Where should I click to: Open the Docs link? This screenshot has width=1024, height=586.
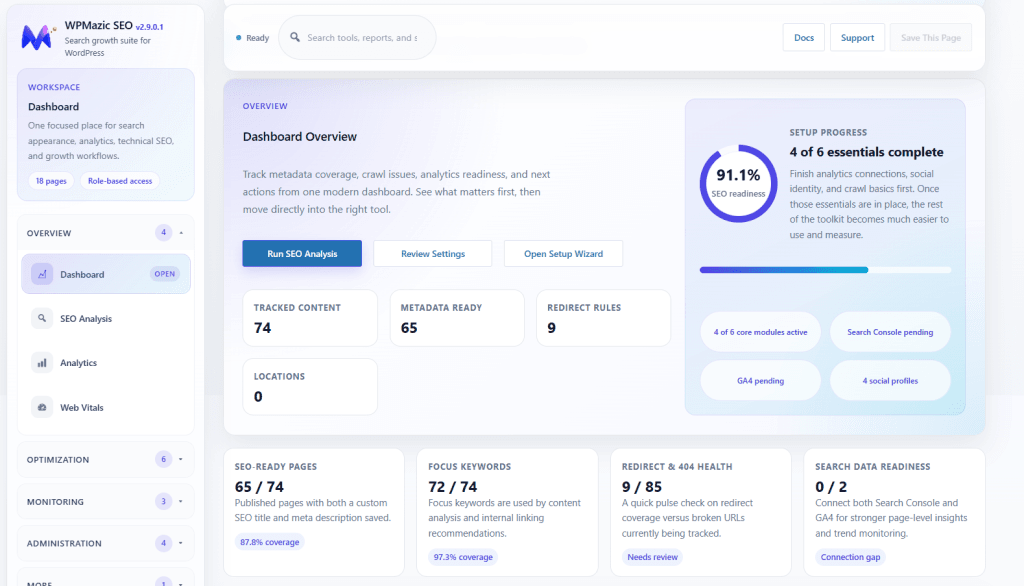(803, 37)
